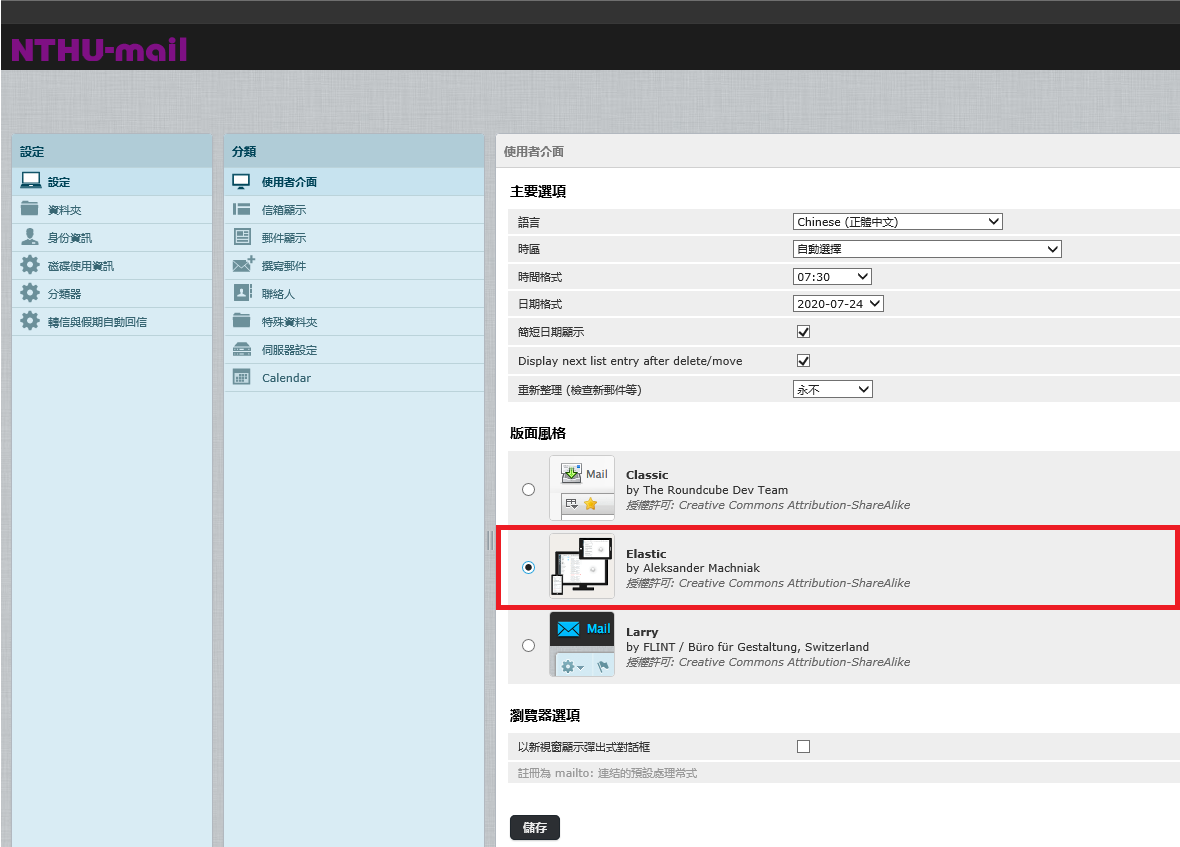
Task: Click the contact icon beside 聯絡人
Action: 242,293
